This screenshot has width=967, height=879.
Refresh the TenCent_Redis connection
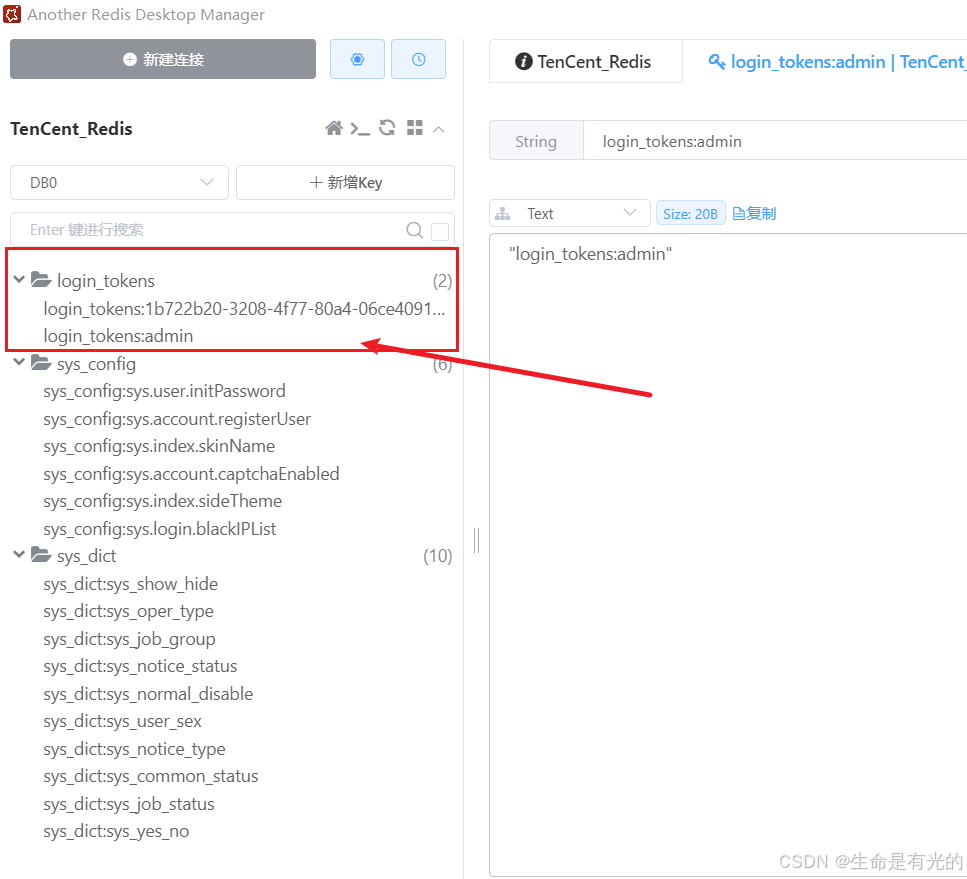387,128
